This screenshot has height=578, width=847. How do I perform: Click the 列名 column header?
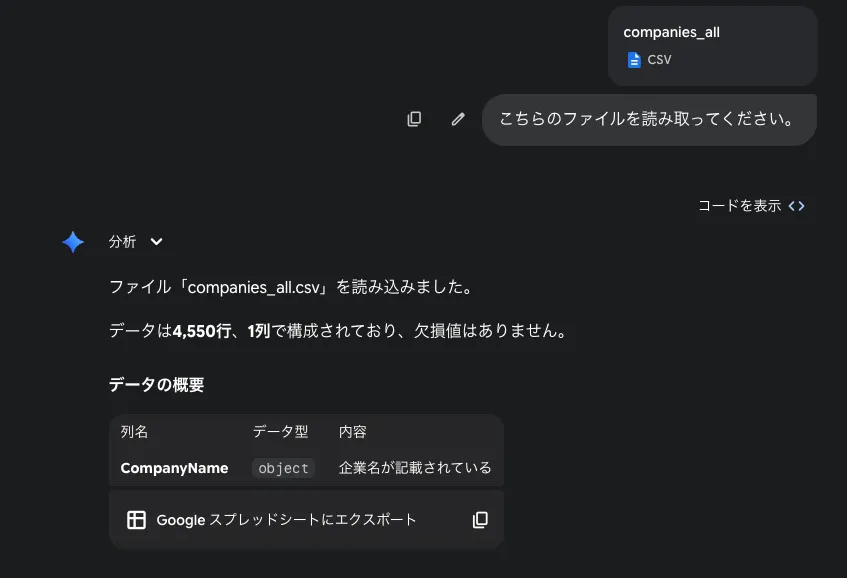134,431
